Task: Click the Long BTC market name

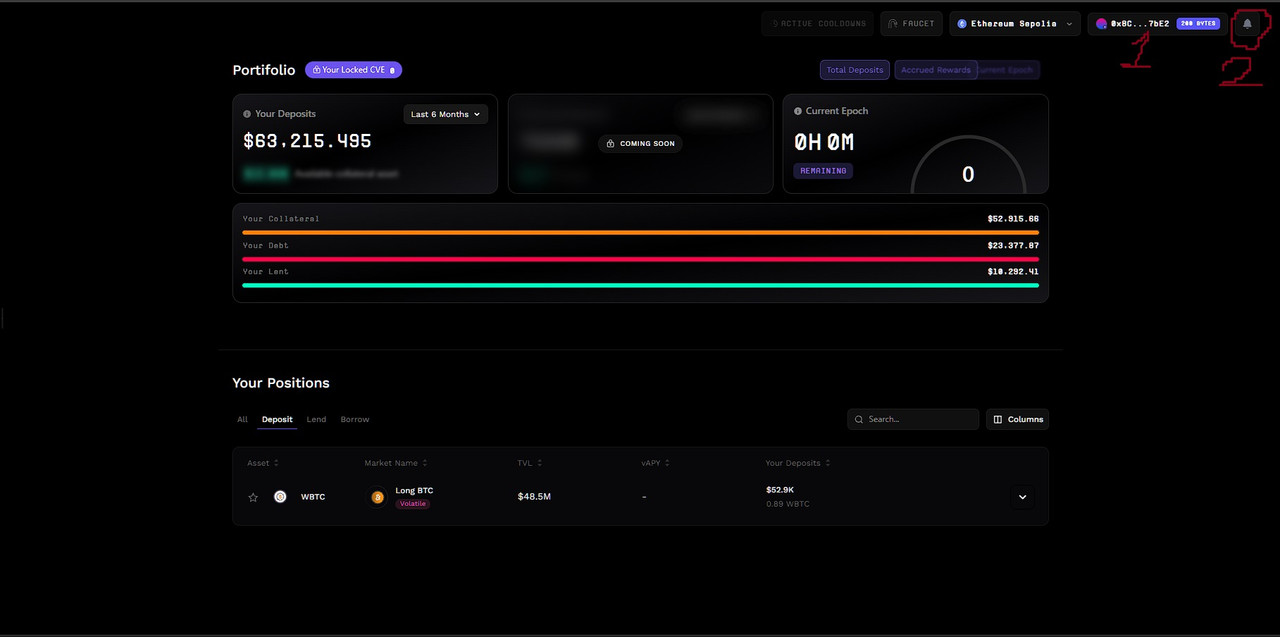Action: tap(414, 490)
